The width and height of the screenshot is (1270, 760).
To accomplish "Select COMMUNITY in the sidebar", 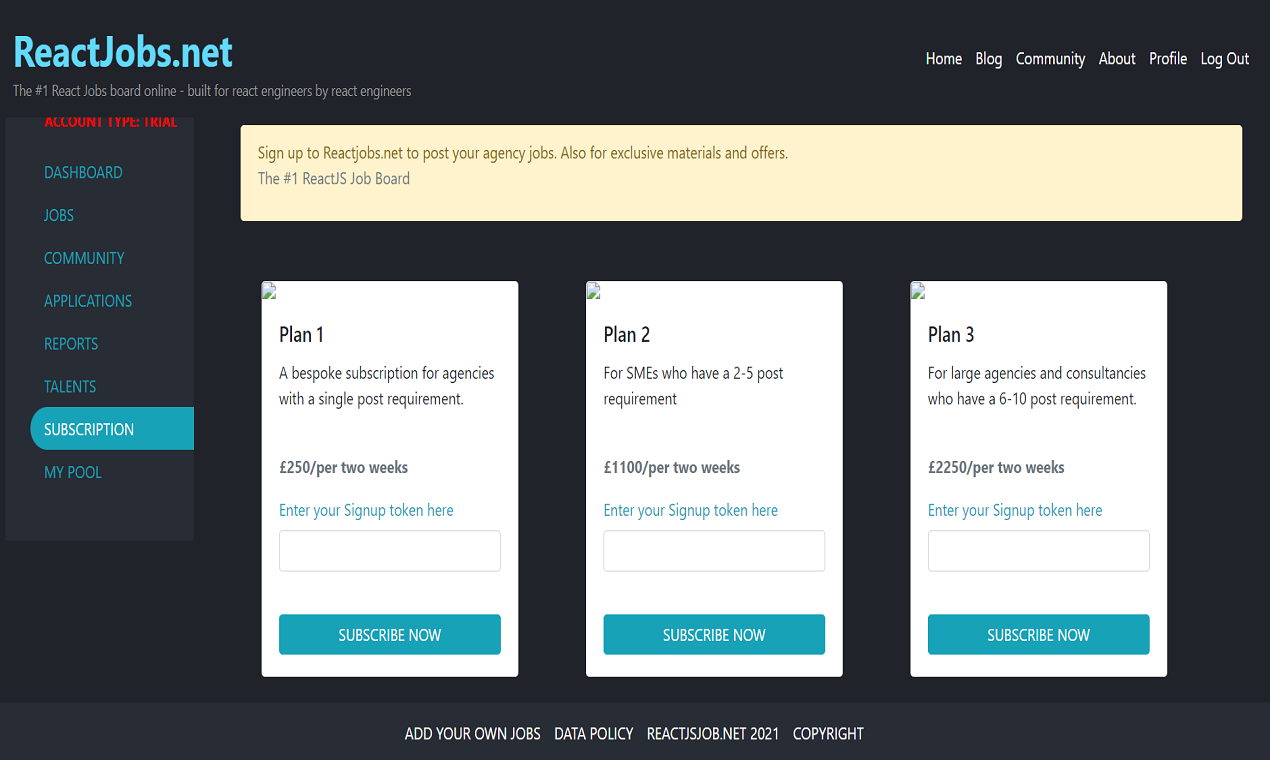I will click(x=84, y=259).
